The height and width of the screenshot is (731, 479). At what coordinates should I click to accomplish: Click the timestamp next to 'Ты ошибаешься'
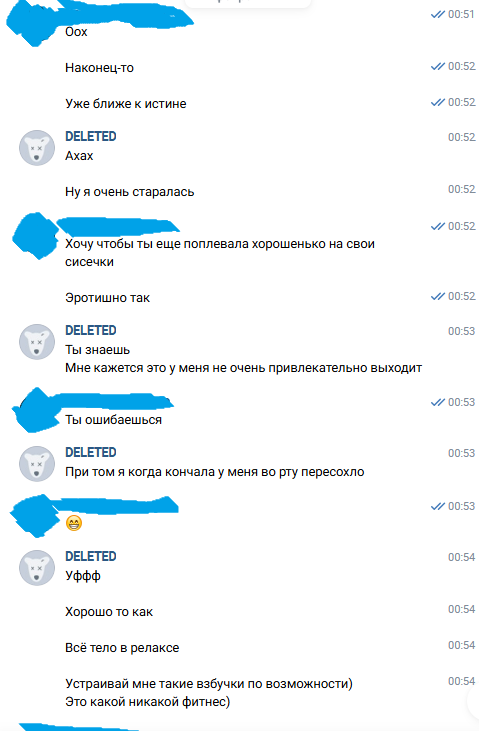point(461,402)
